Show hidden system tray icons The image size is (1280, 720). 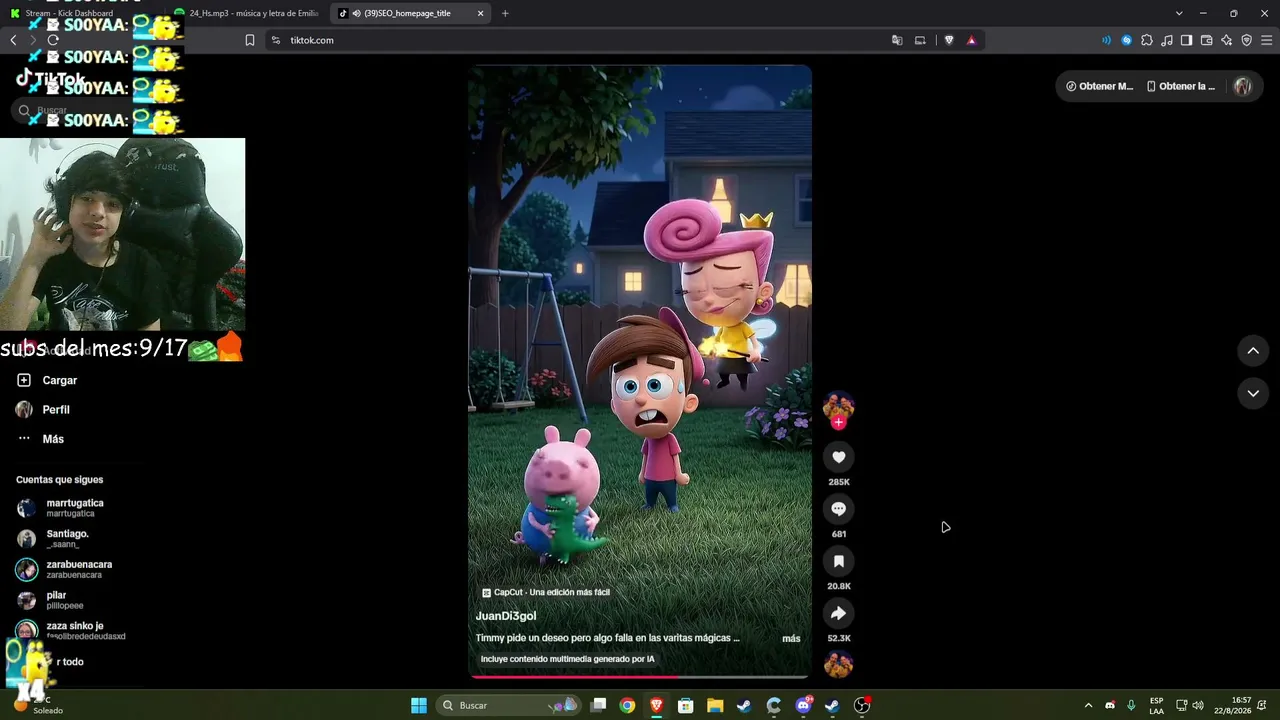click(1088, 705)
